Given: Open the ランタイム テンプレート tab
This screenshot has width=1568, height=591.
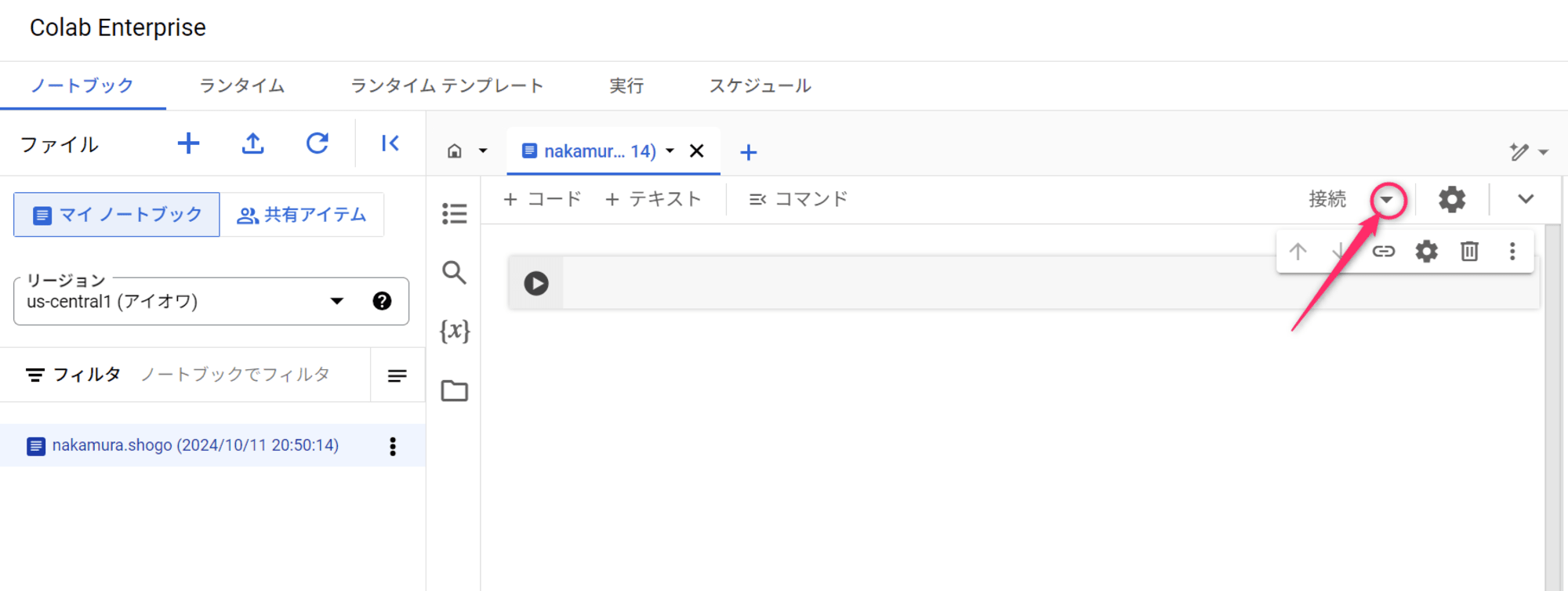Looking at the screenshot, I should [x=447, y=85].
